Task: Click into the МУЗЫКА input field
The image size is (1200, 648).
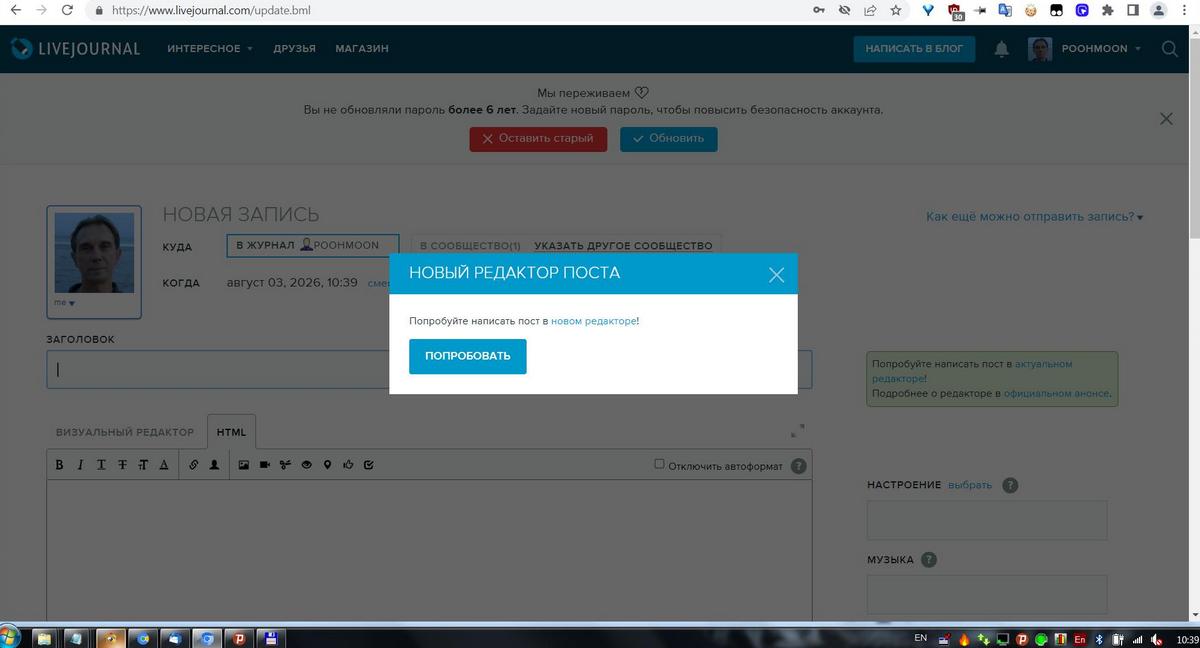Action: (x=987, y=594)
